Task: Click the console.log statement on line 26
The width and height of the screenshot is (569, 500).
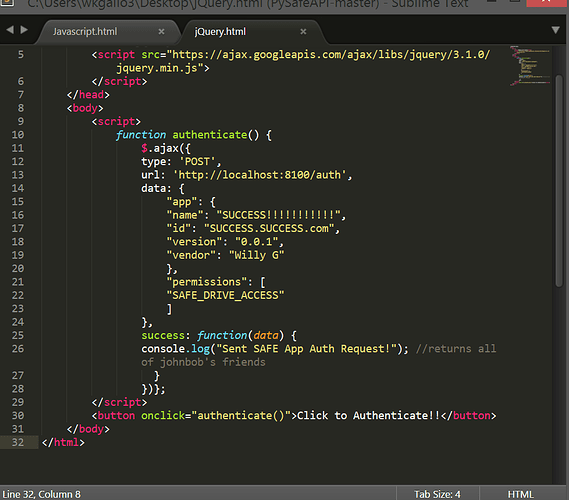Action: (x=274, y=349)
